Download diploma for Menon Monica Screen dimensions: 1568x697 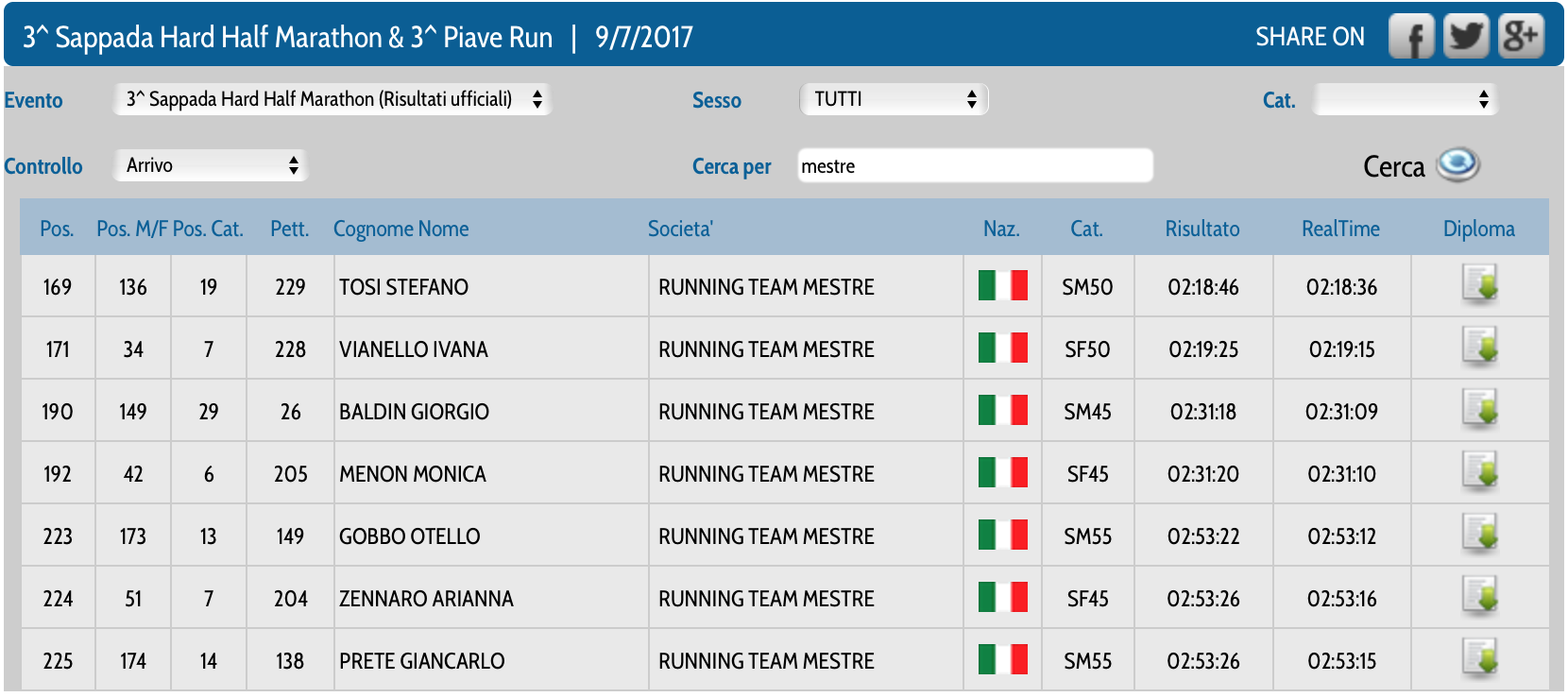tap(1479, 472)
